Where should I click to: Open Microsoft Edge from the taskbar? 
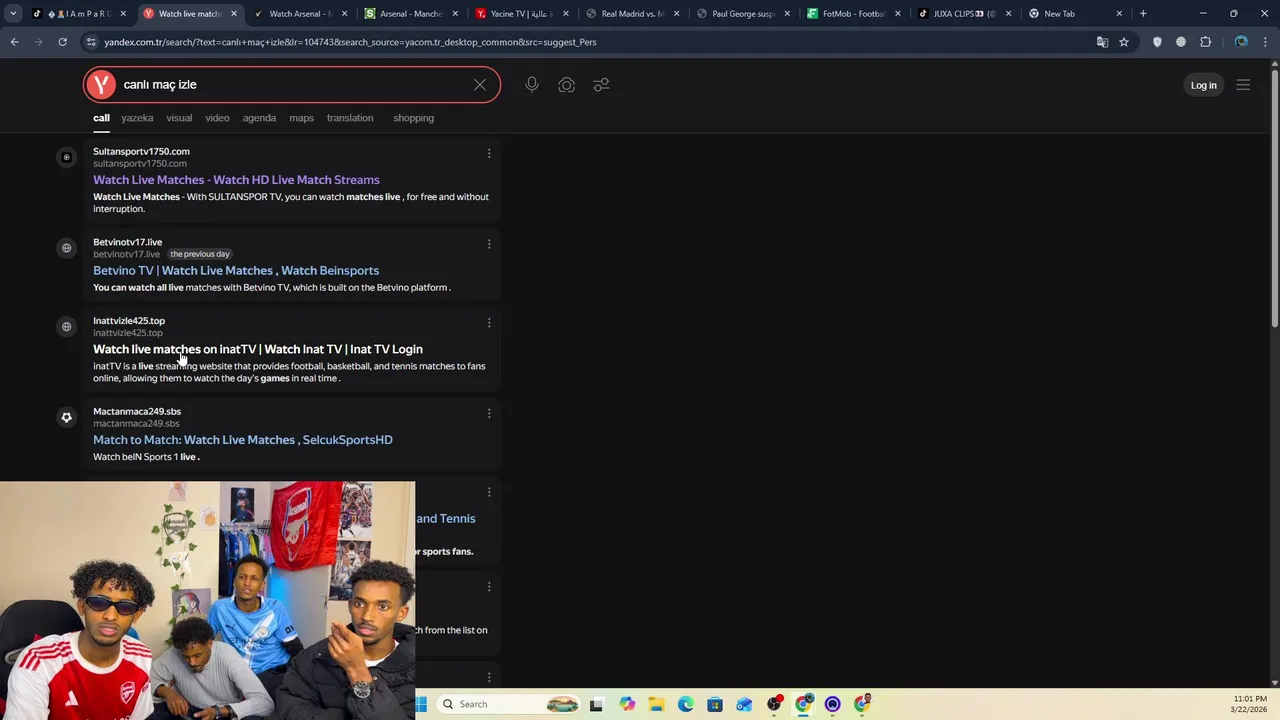(x=685, y=704)
